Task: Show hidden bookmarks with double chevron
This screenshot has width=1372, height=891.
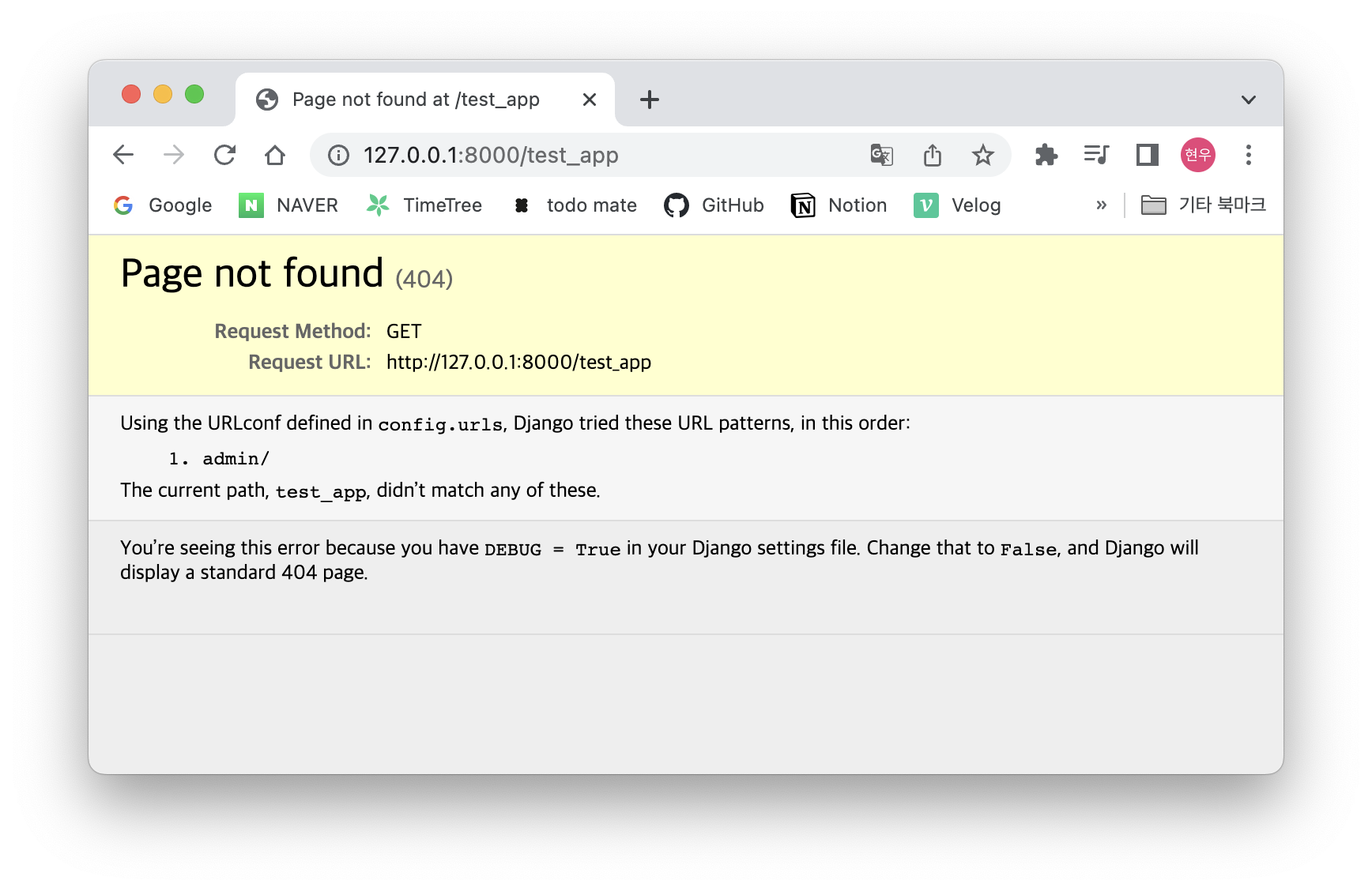Action: (1102, 205)
